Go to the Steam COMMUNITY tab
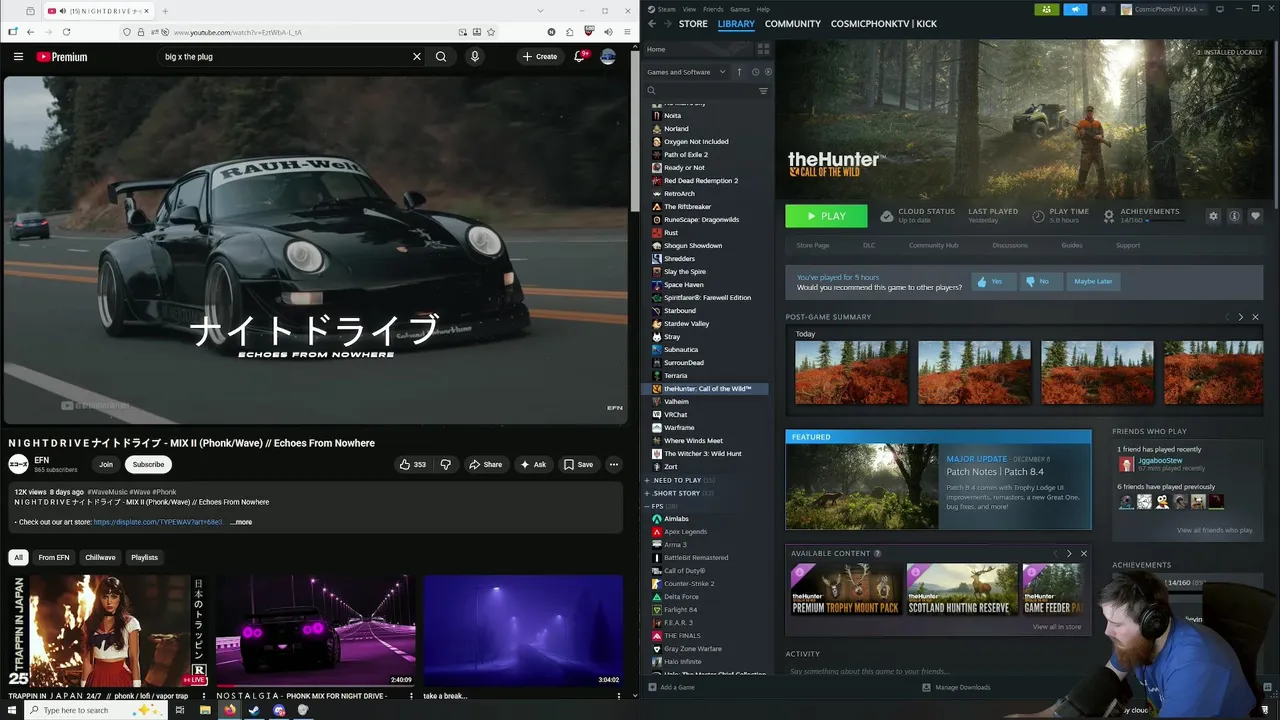The image size is (1280, 720). [x=793, y=24]
